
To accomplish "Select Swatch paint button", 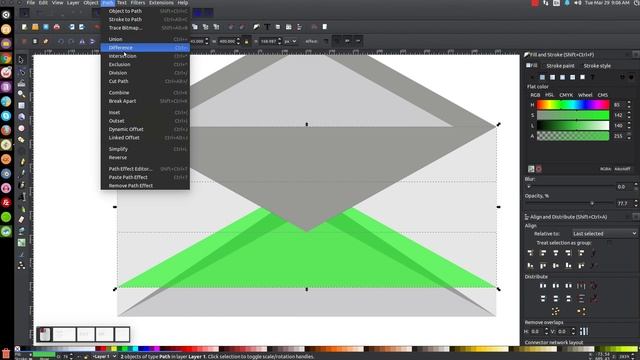I will (x=582, y=77).
